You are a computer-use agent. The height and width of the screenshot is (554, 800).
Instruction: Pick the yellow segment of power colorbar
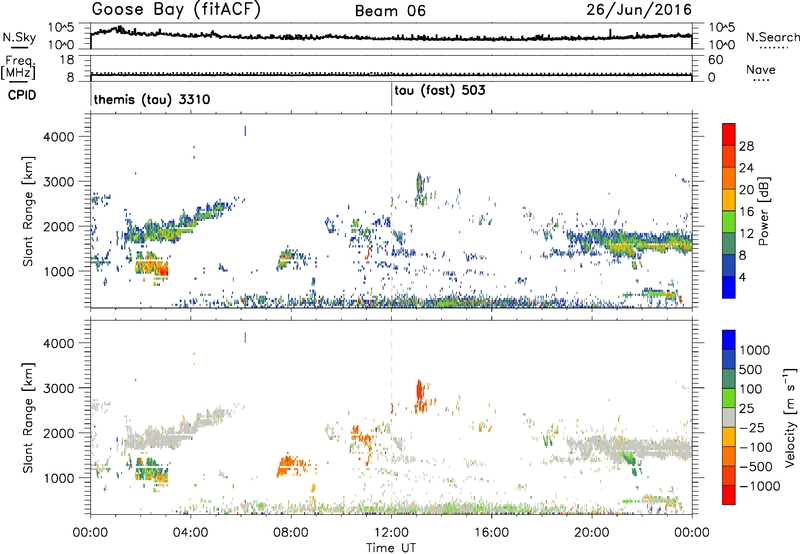point(729,200)
